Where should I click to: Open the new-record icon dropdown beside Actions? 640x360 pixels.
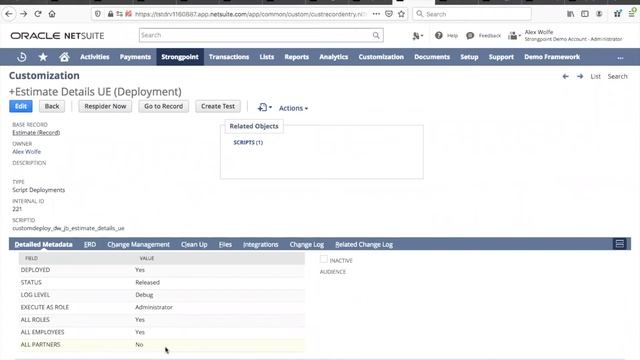(264, 107)
